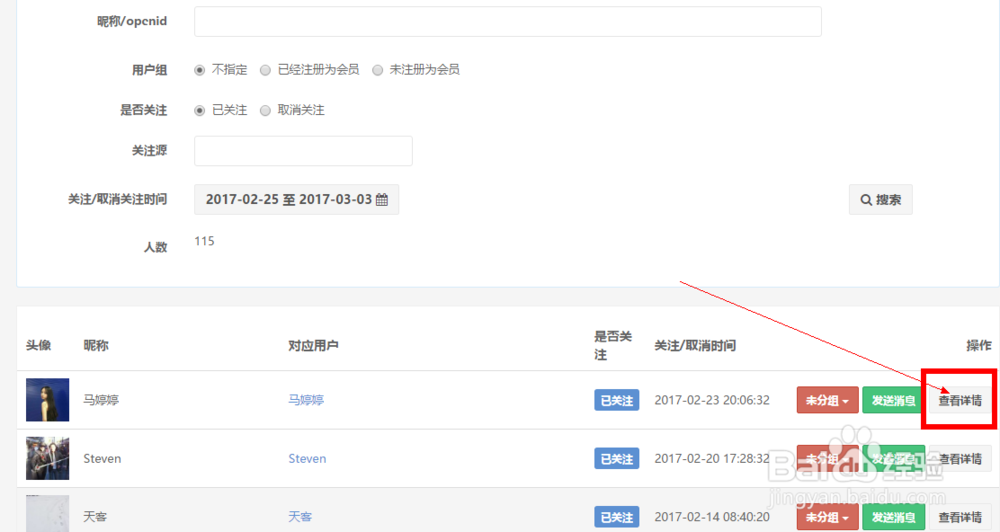Click the 对应用户 column header

click(x=313, y=345)
